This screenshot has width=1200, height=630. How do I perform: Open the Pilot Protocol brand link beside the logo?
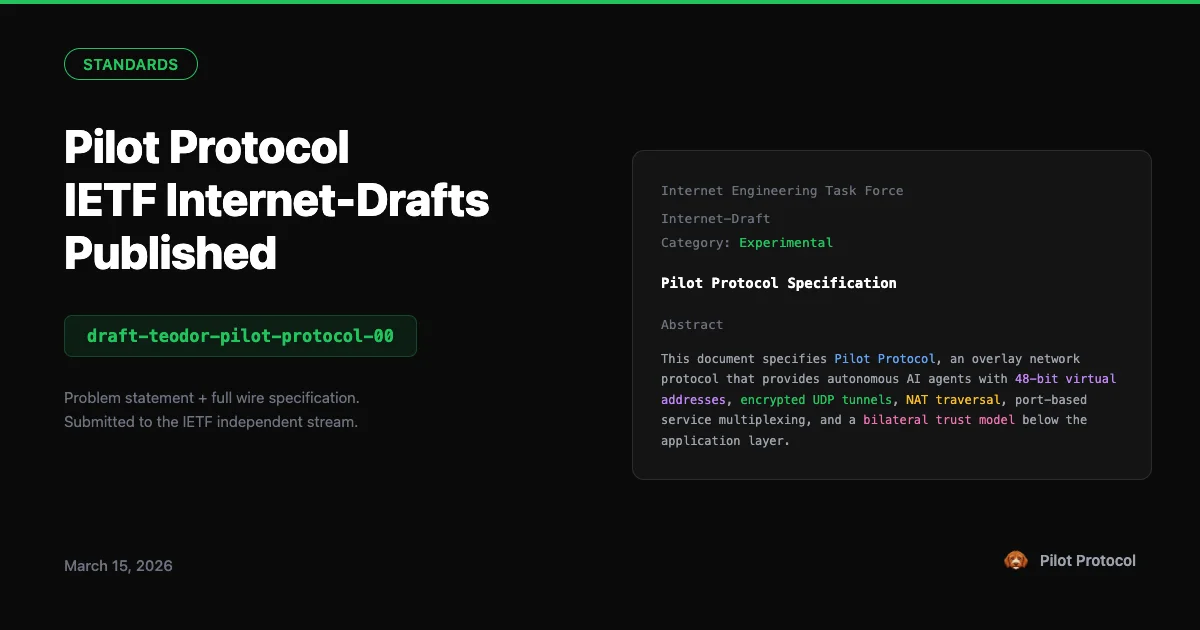click(x=1088, y=560)
